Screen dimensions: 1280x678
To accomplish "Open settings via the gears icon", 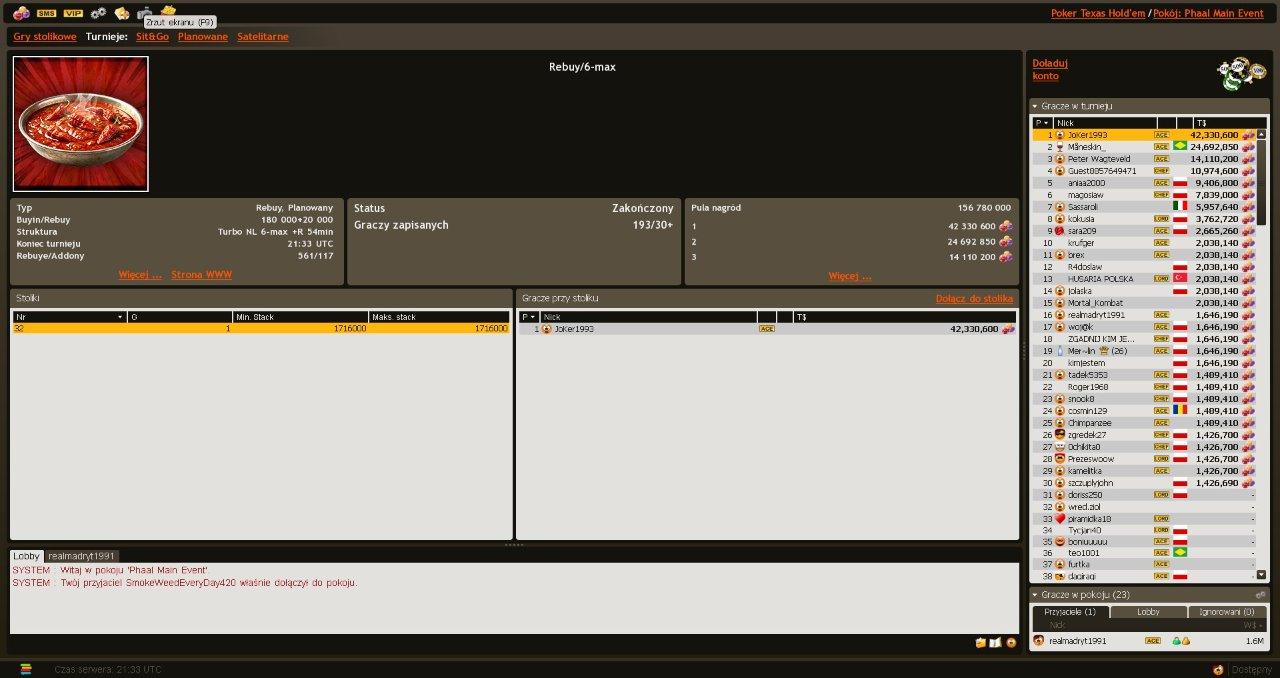I will [x=98, y=13].
